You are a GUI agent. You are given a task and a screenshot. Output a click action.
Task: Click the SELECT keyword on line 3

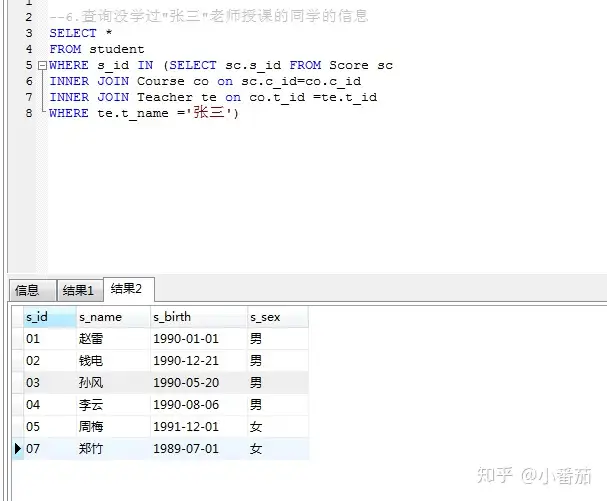click(x=73, y=33)
